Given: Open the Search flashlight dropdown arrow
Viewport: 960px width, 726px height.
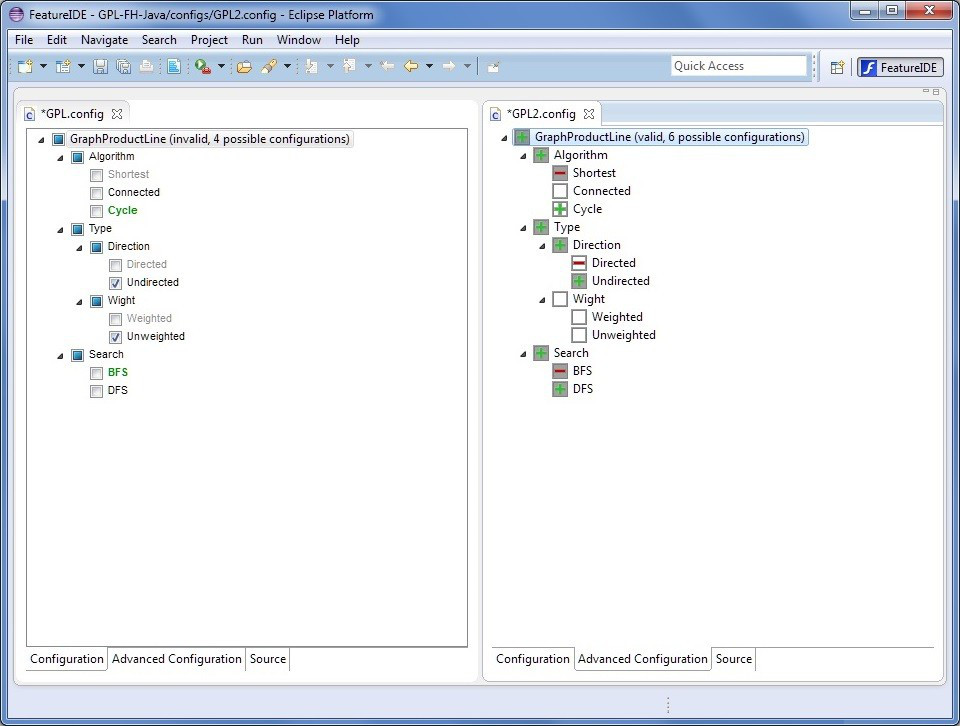Looking at the screenshot, I should coord(287,66).
